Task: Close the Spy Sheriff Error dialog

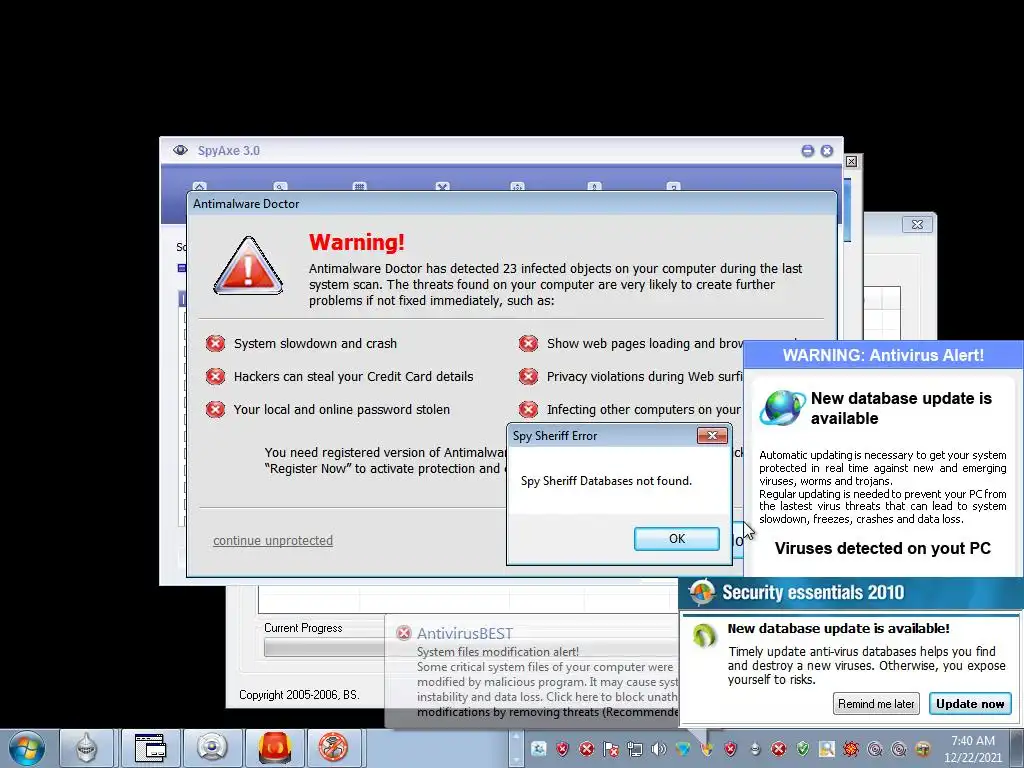Action: [712, 436]
